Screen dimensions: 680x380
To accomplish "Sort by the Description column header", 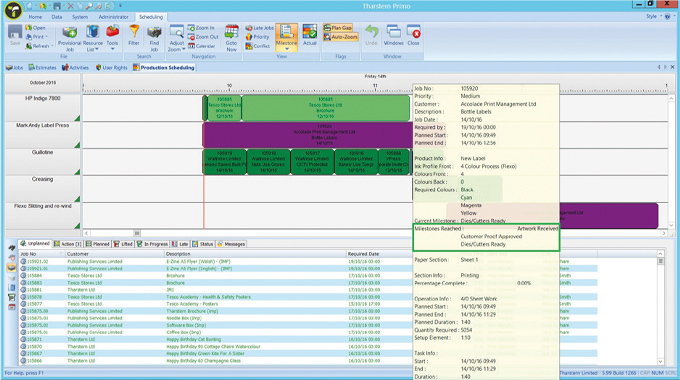I will point(255,254).
